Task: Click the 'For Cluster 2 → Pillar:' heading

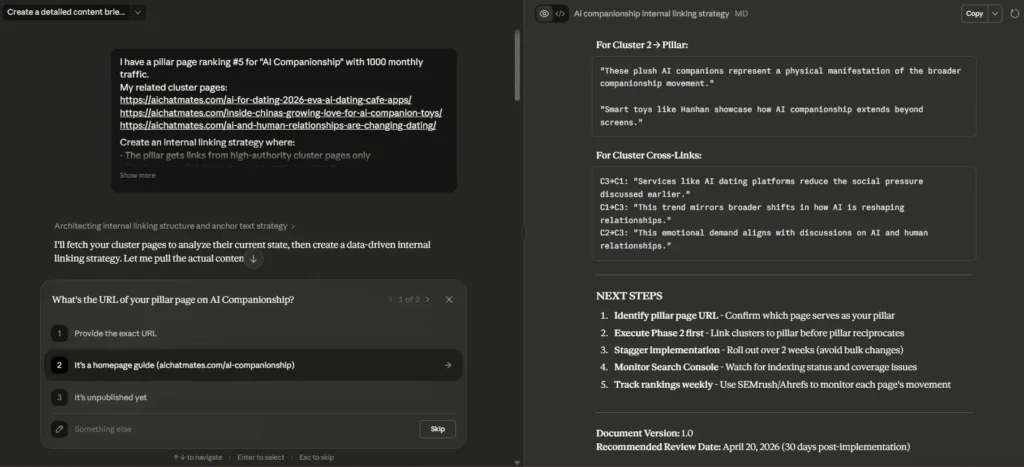Action: tap(642, 45)
